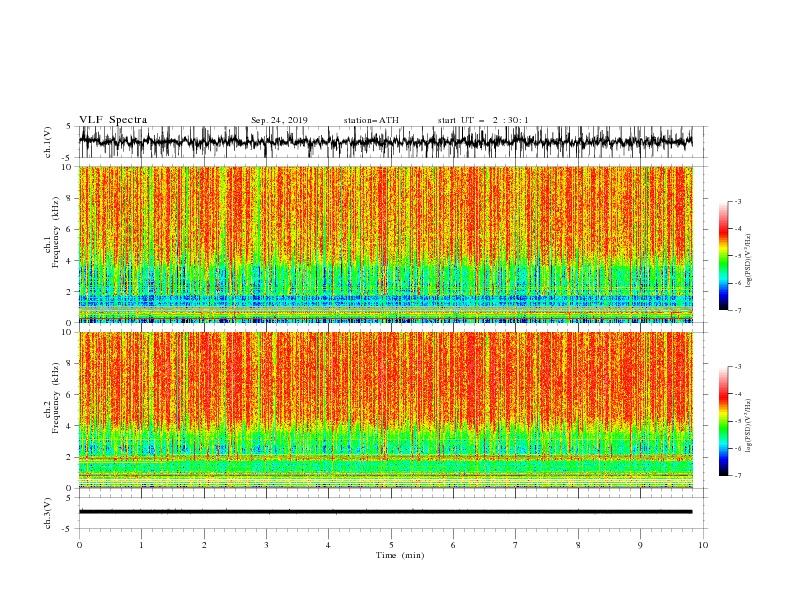Viewport: 792px width, 612px height.
Task: Click the 'VLF Spectra' title text
Action: click(113, 120)
